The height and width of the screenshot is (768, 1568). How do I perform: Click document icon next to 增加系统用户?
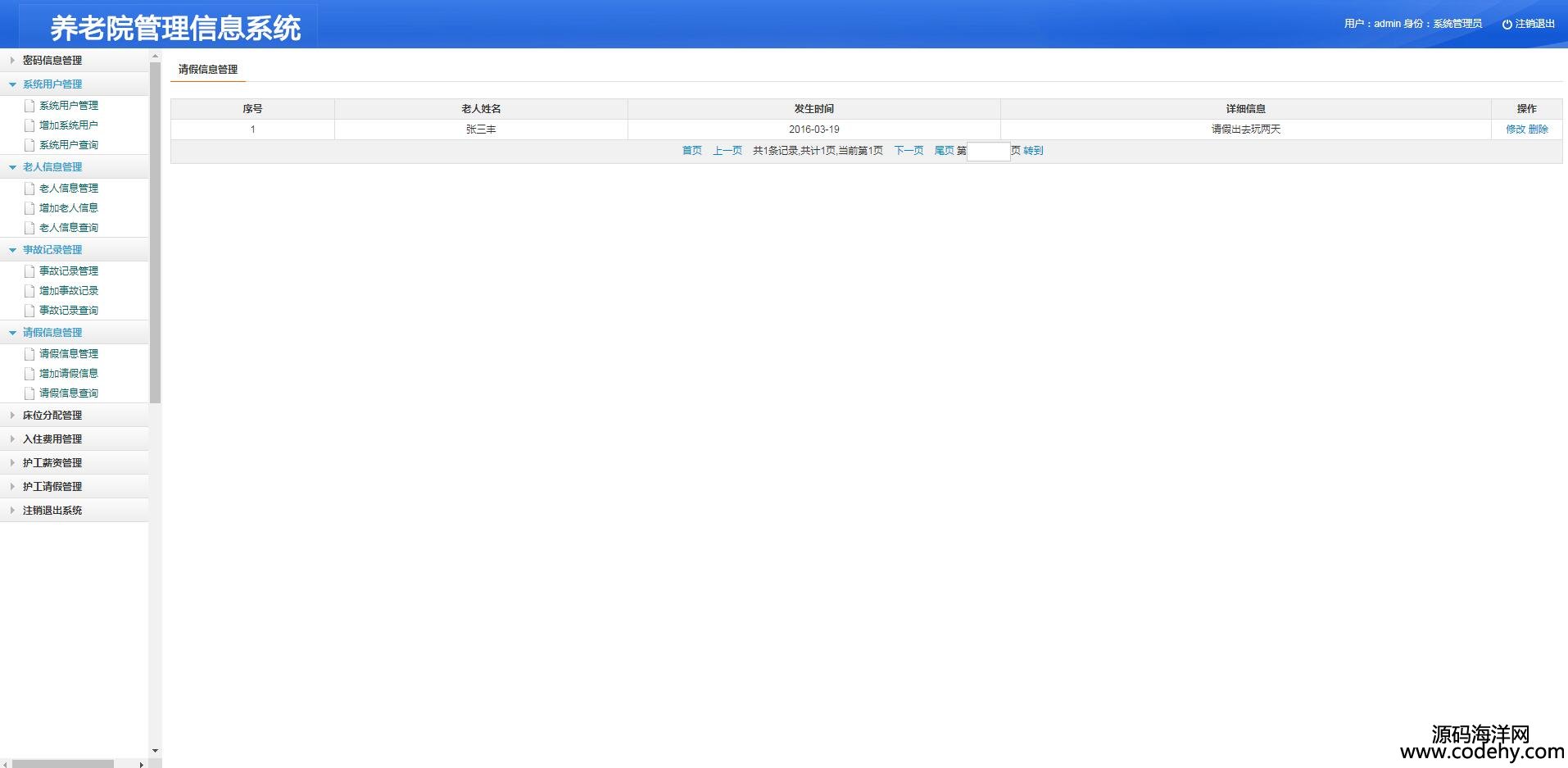pos(29,125)
